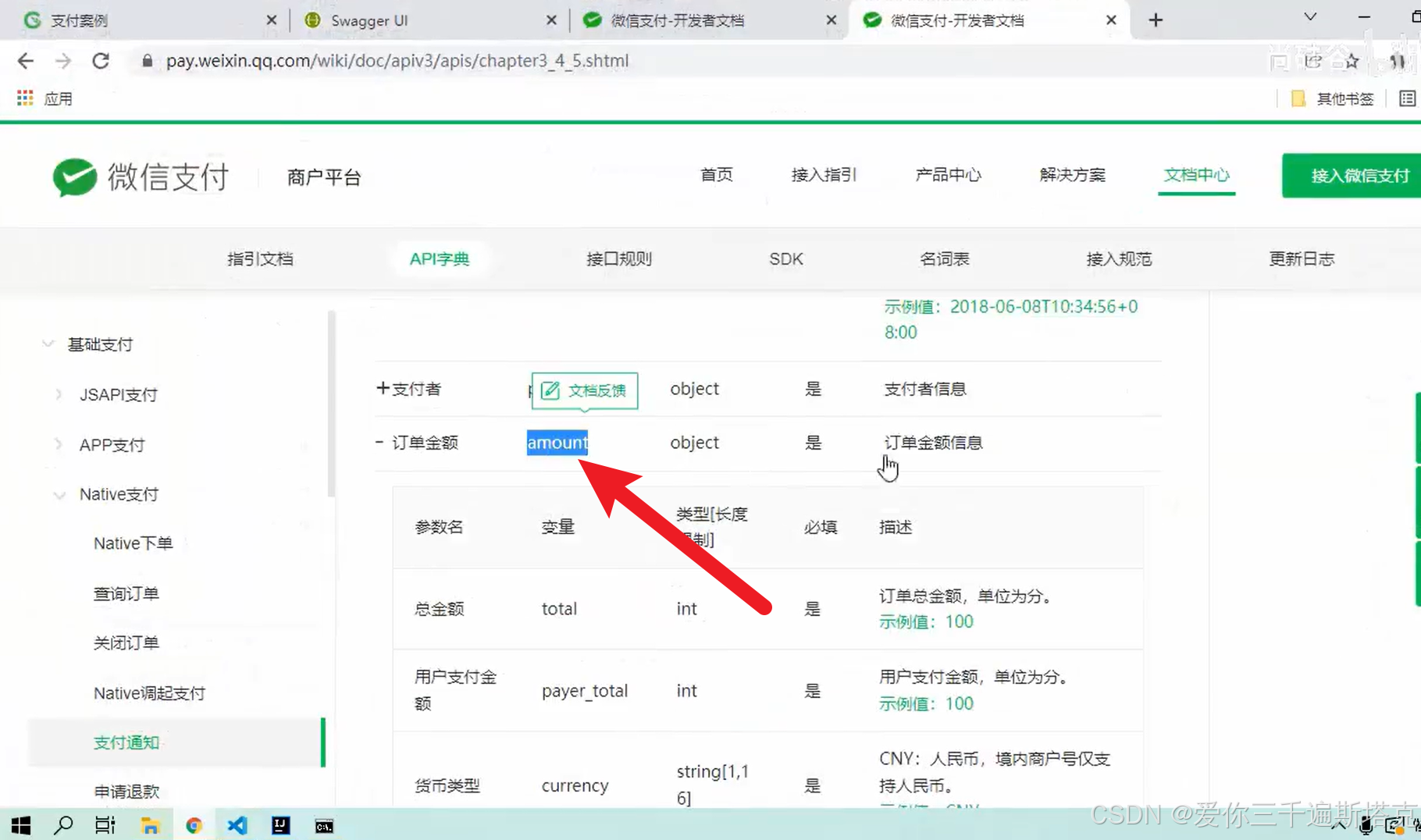The height and width of the screenshot is (840, 1421).
Task: Expand the APP支付 sidebar item
Action: (59, 445)
